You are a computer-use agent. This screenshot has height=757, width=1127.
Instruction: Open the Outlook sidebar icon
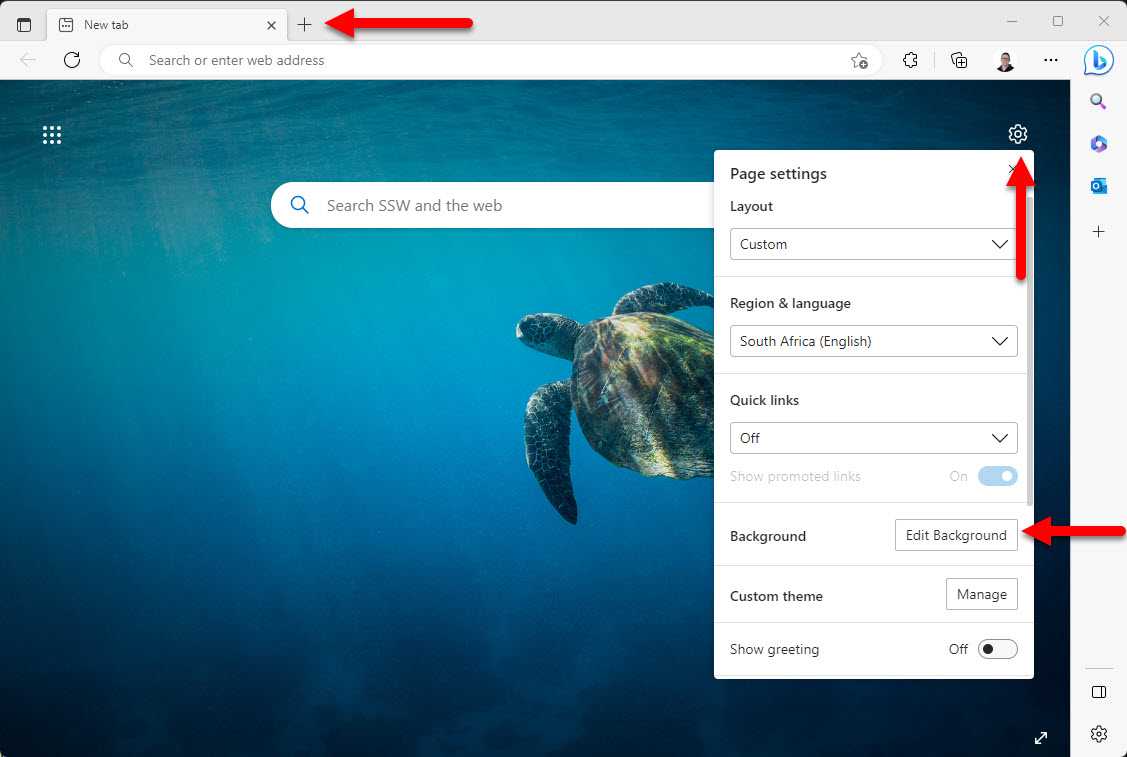pos(1098,186)
